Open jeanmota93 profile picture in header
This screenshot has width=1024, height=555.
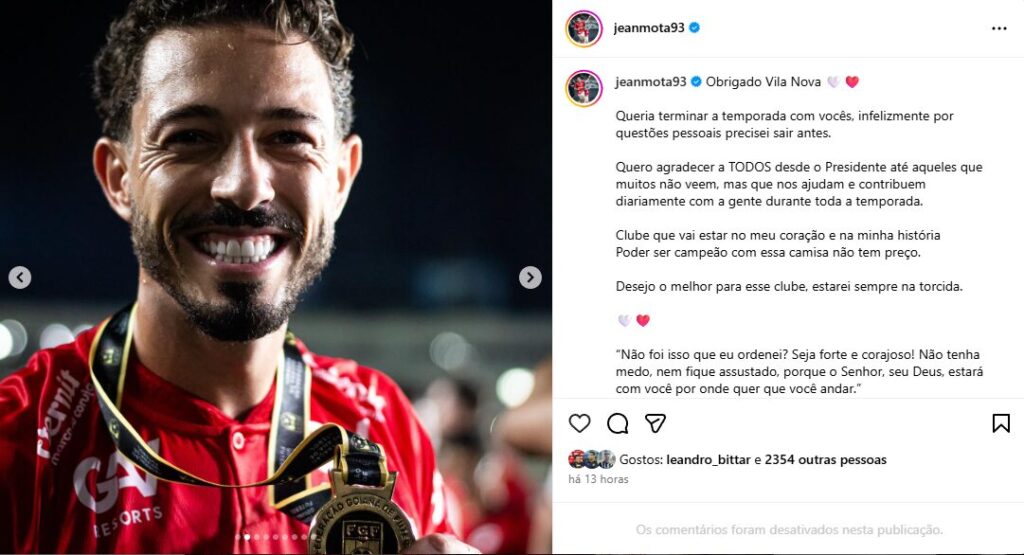click(584, 29)
